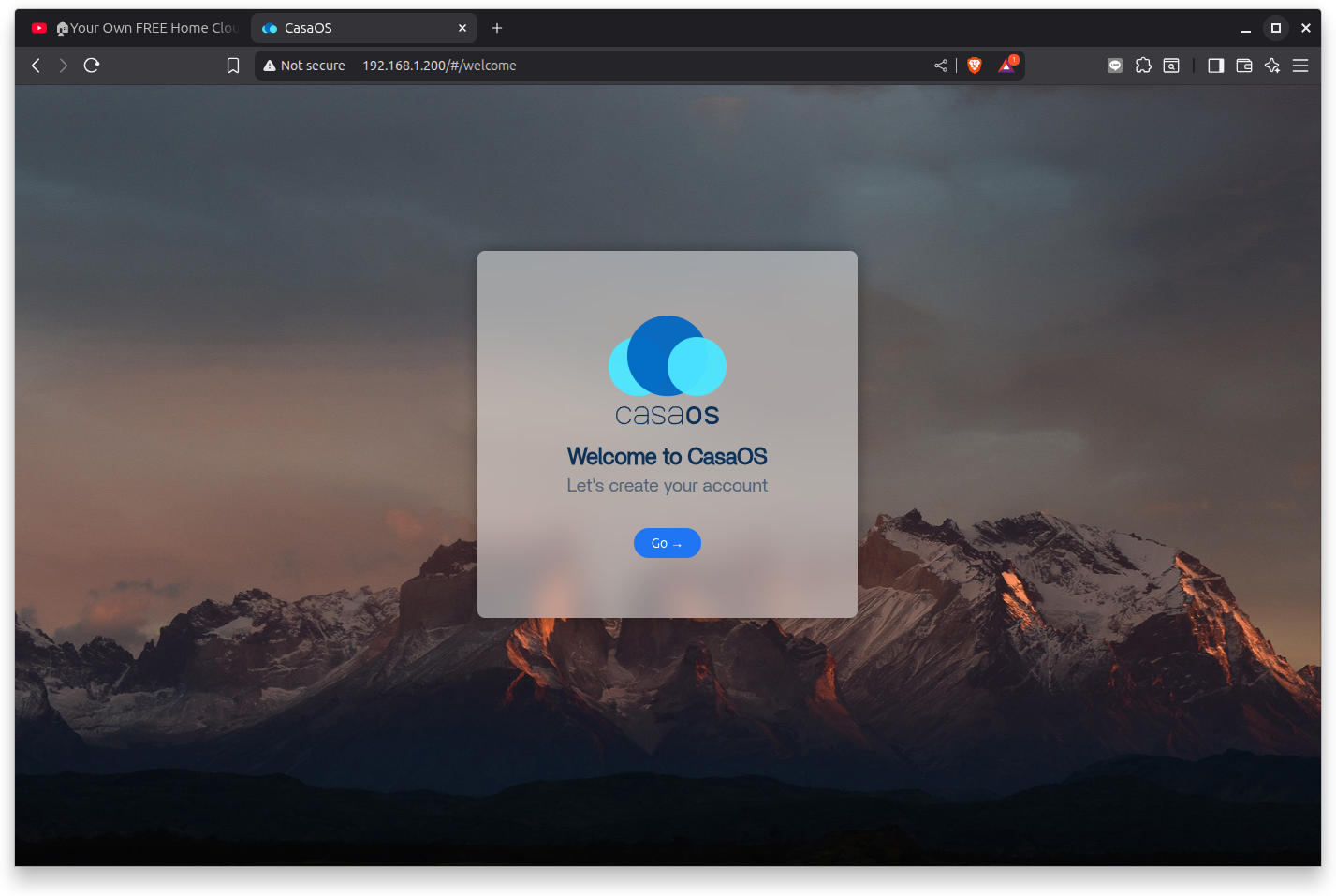Open the chat extension icon in toolbar

pyautogui.click(x=1115, y=66)
